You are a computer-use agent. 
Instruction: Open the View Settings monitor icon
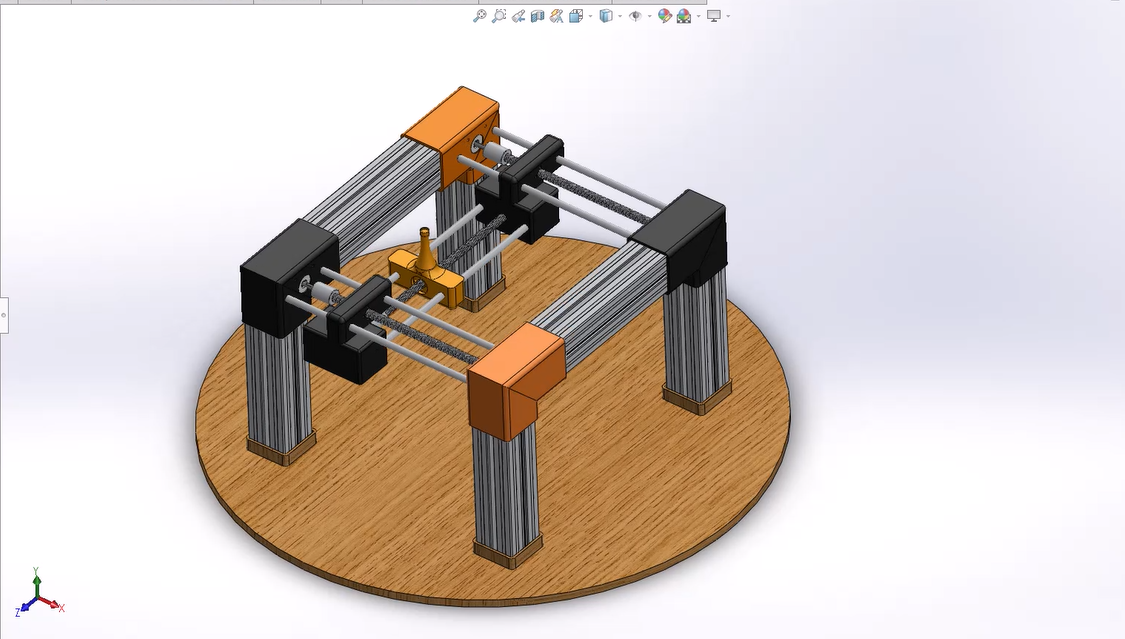(713, 16)
